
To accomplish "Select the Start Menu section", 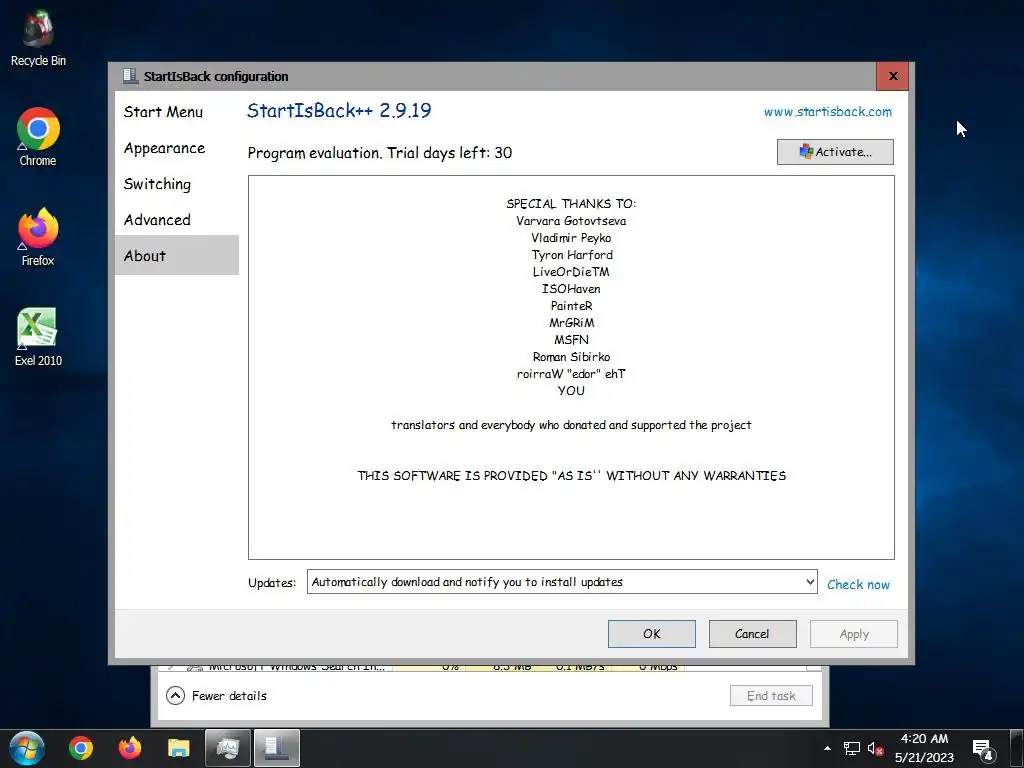I will (163, 112).
